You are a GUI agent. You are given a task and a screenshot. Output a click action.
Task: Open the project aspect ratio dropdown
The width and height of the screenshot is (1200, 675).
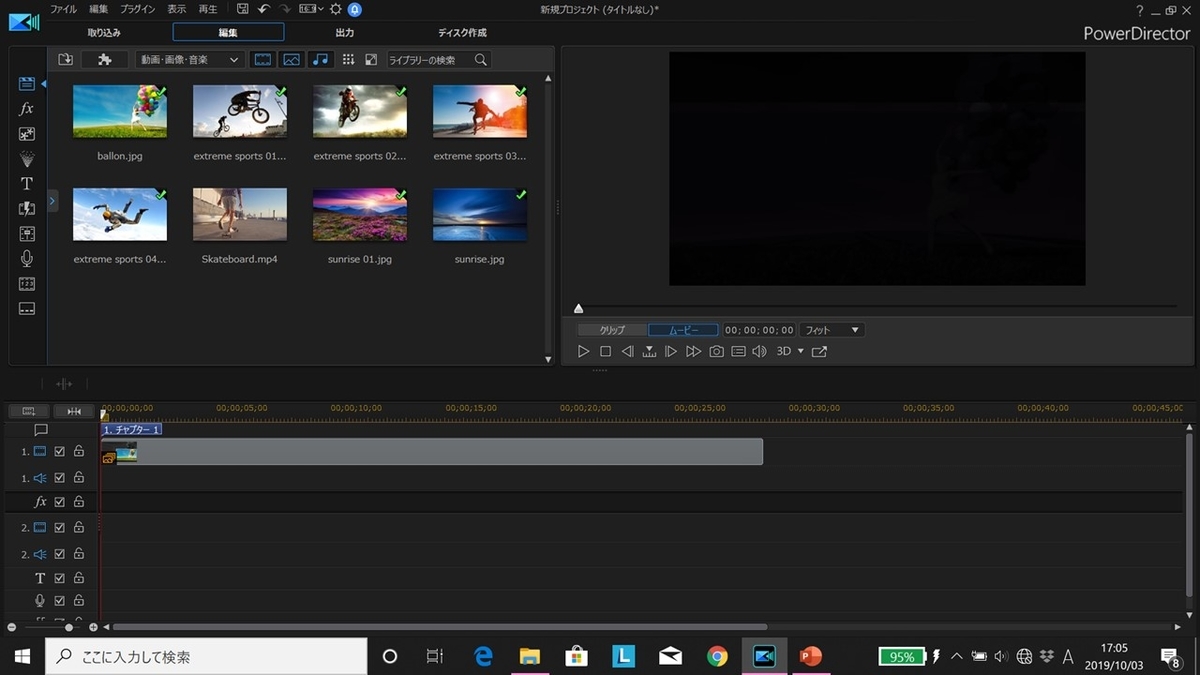tap(309, 9)
